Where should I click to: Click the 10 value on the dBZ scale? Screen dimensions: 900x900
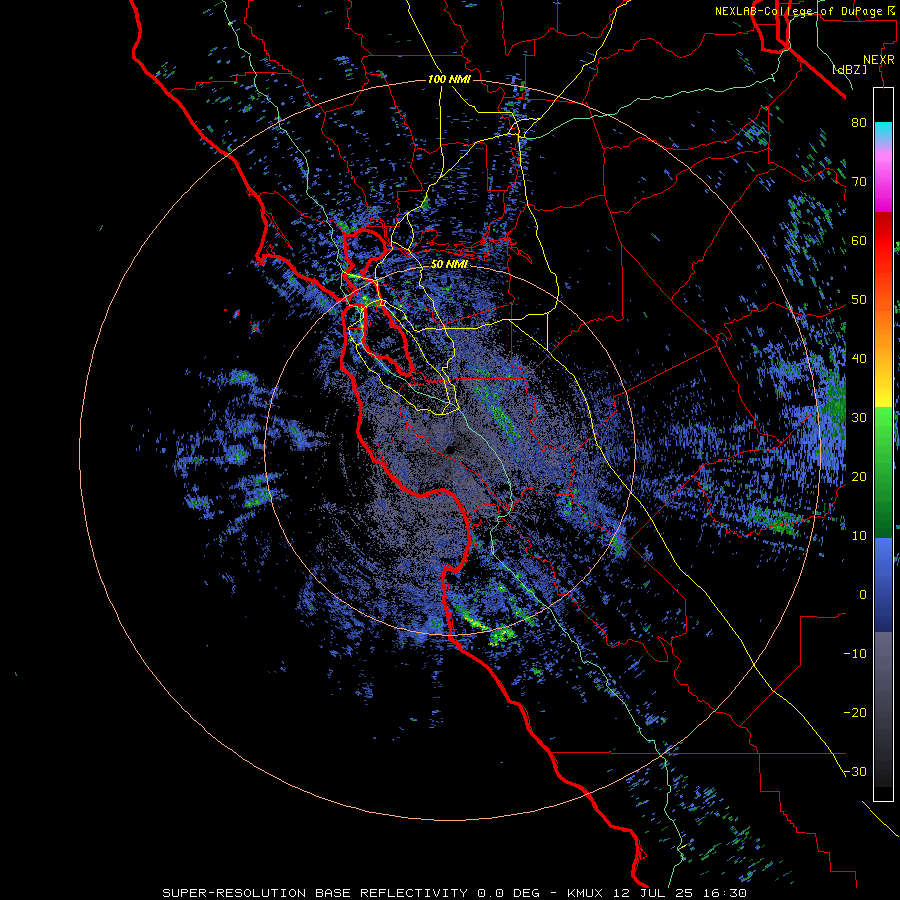point(859,536)
